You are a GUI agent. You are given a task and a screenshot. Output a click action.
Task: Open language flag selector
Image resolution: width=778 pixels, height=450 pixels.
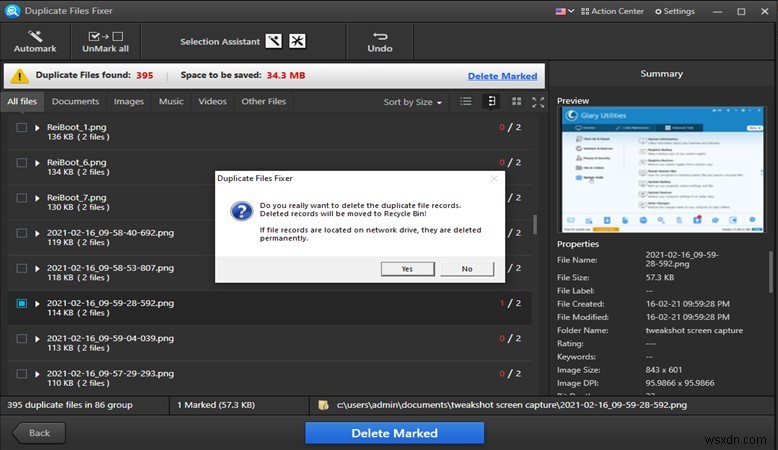point(565,11)
